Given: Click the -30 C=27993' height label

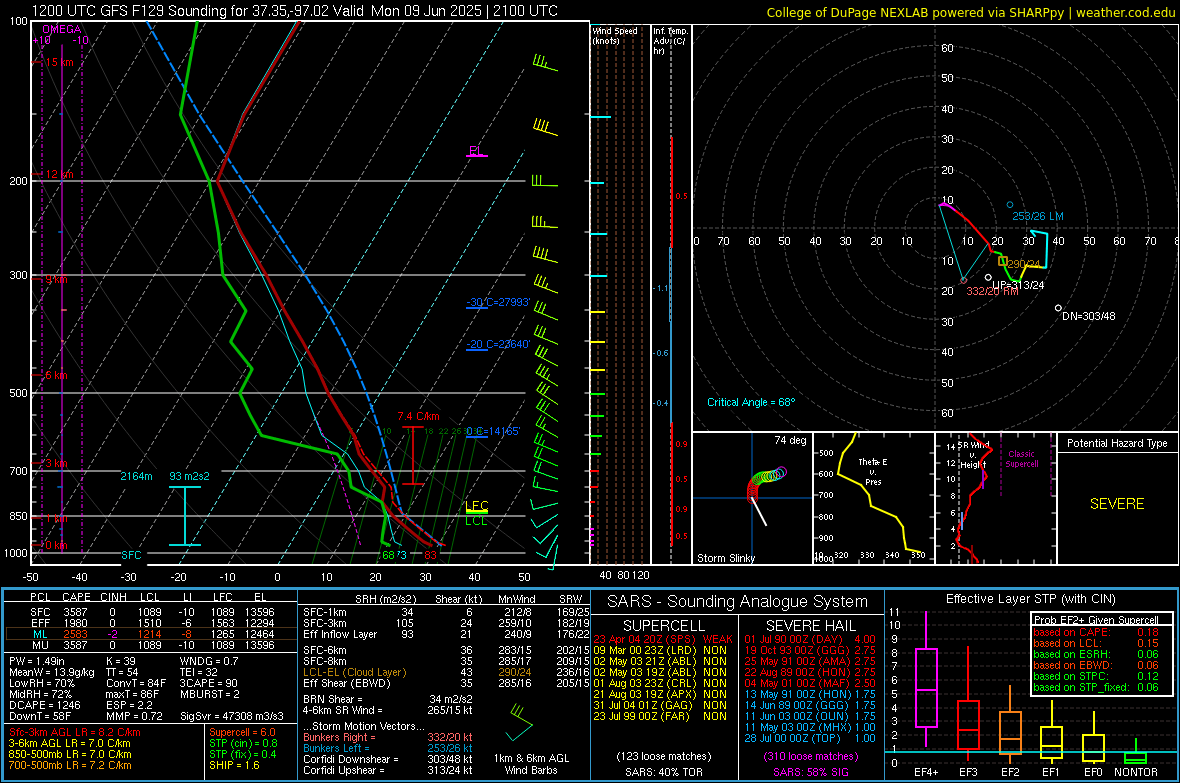Looking at the screenshot, I should (498, 302).
